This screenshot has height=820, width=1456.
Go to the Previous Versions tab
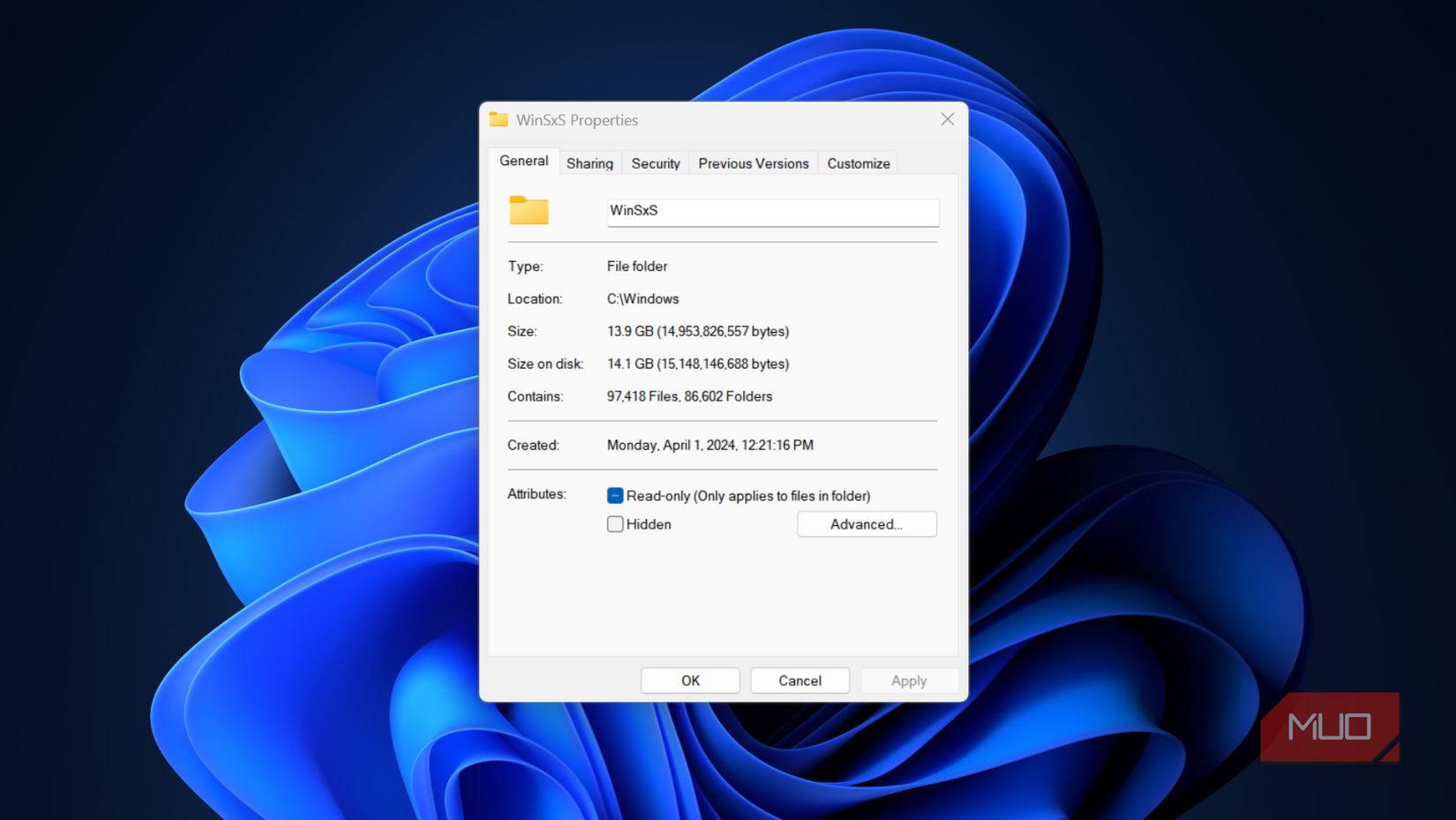pos(753,163)
